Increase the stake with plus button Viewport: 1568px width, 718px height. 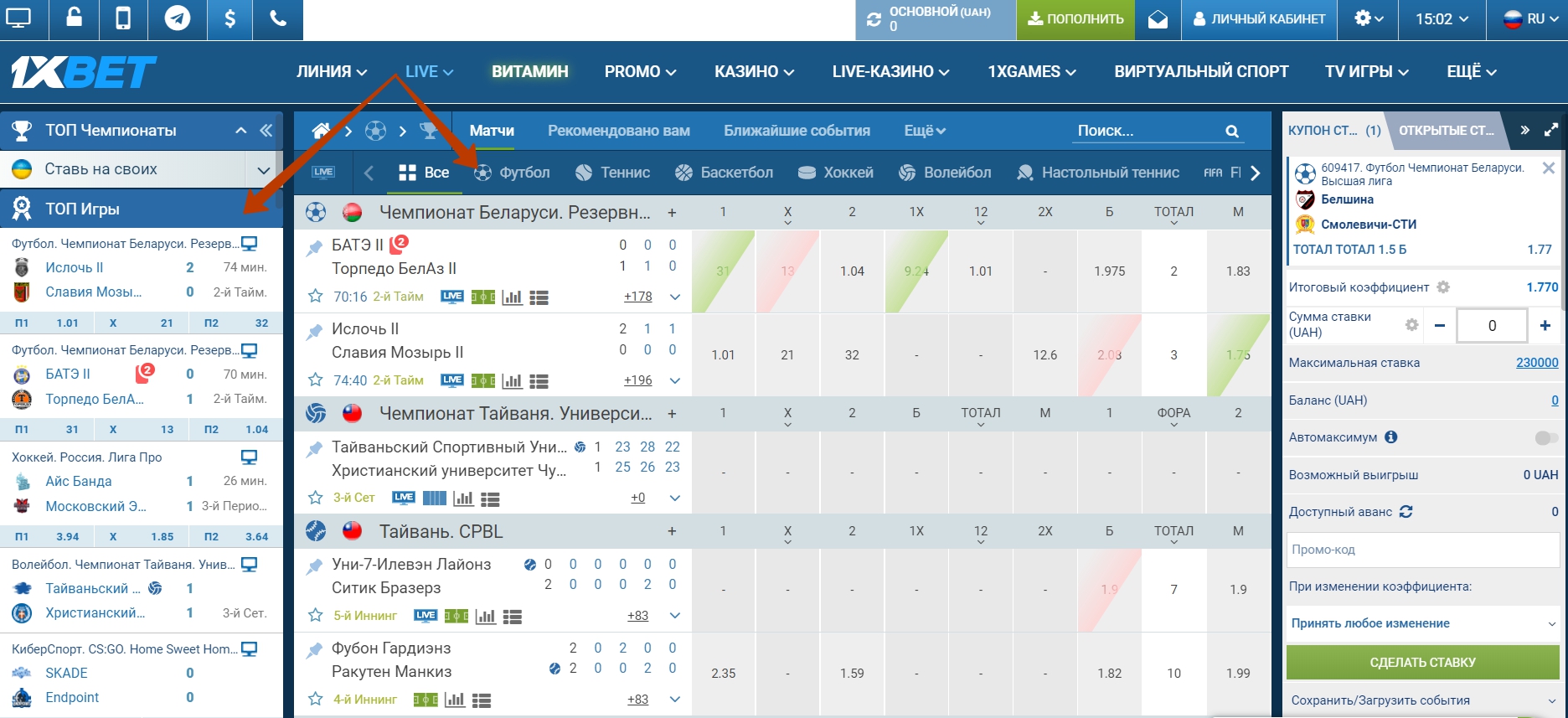pos(1545,326)
